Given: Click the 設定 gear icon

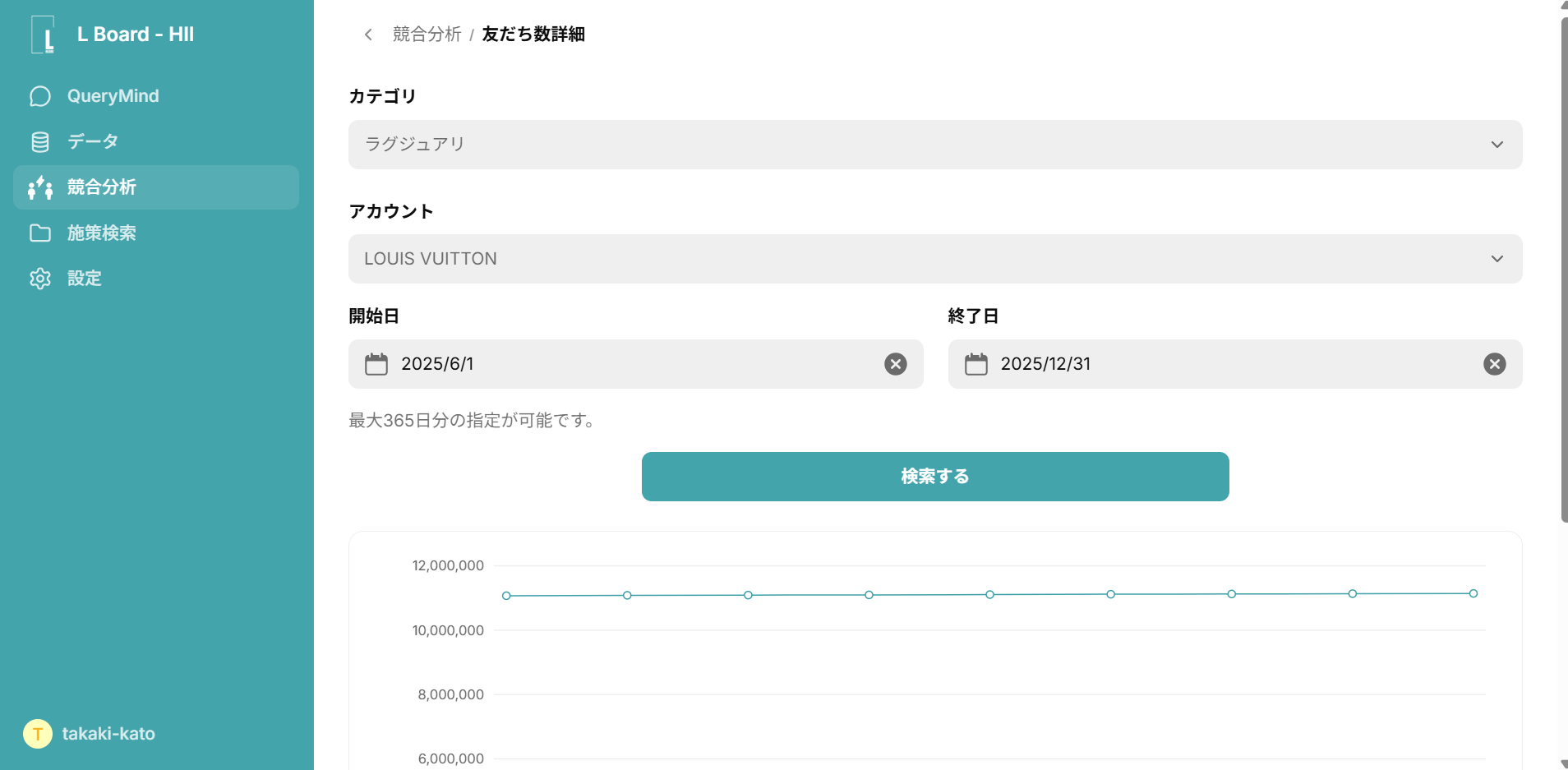Looking at the screenshot, I should (x=39, y=279).
